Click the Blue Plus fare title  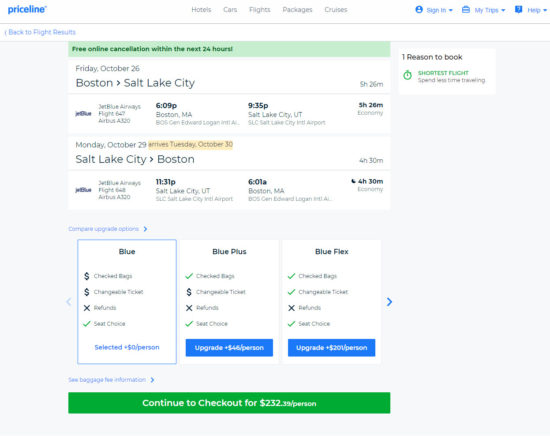(229, 251)
